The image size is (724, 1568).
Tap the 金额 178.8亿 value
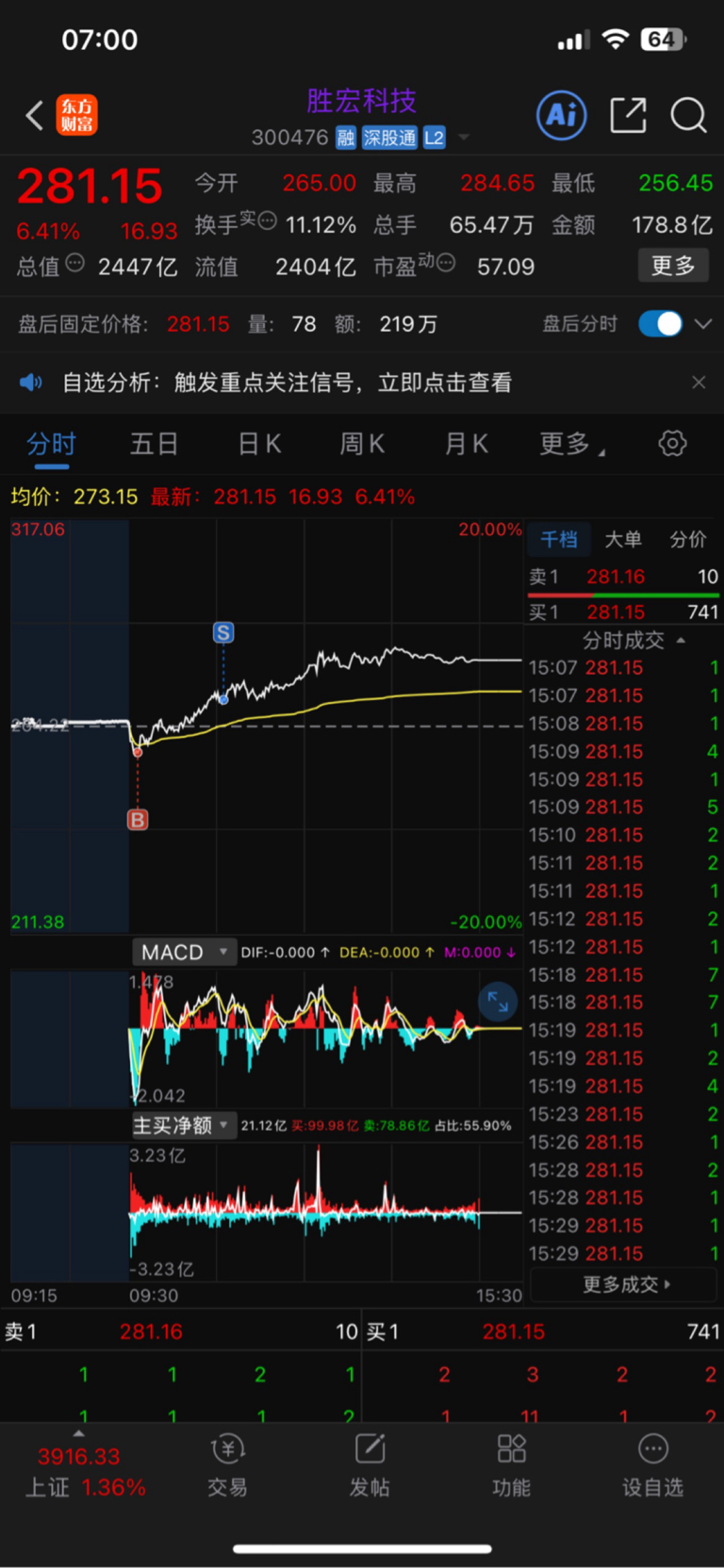pos(671,224)
